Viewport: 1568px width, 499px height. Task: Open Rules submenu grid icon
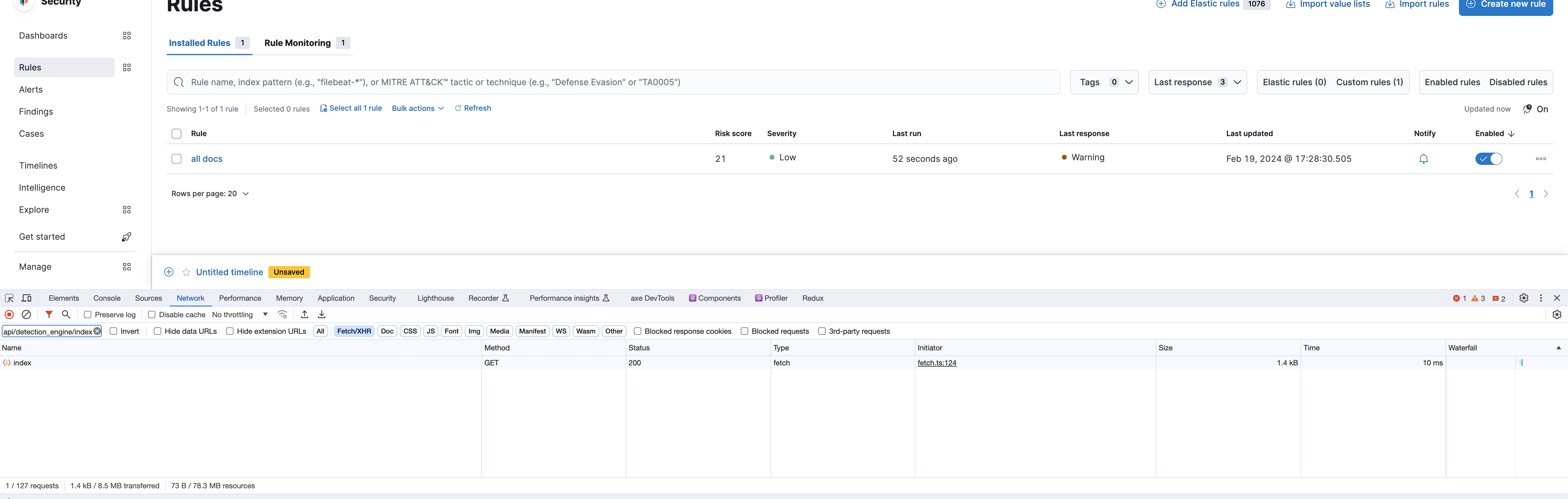[127, 68]
